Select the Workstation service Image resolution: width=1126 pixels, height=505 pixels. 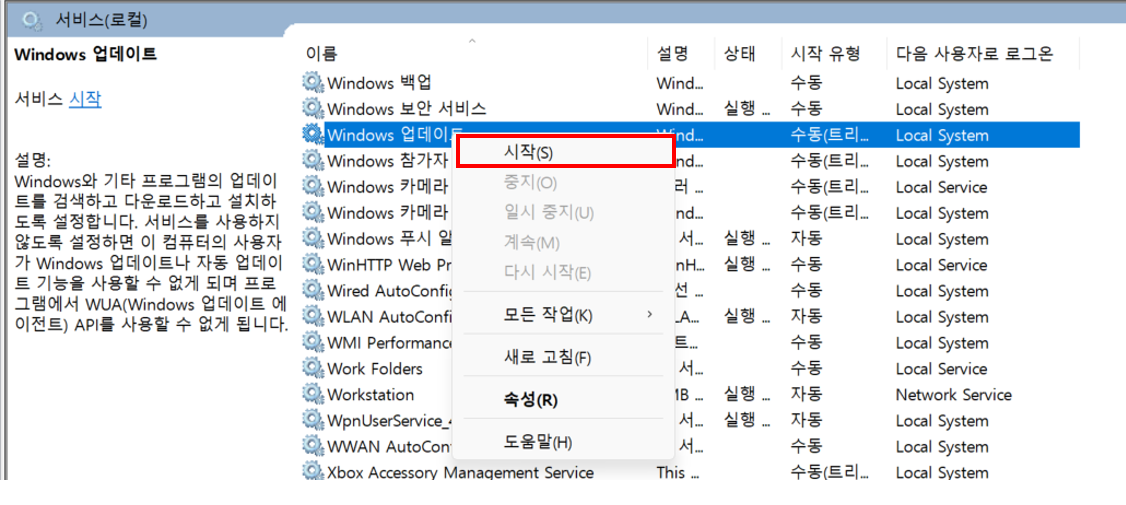(x=371, y=394)
